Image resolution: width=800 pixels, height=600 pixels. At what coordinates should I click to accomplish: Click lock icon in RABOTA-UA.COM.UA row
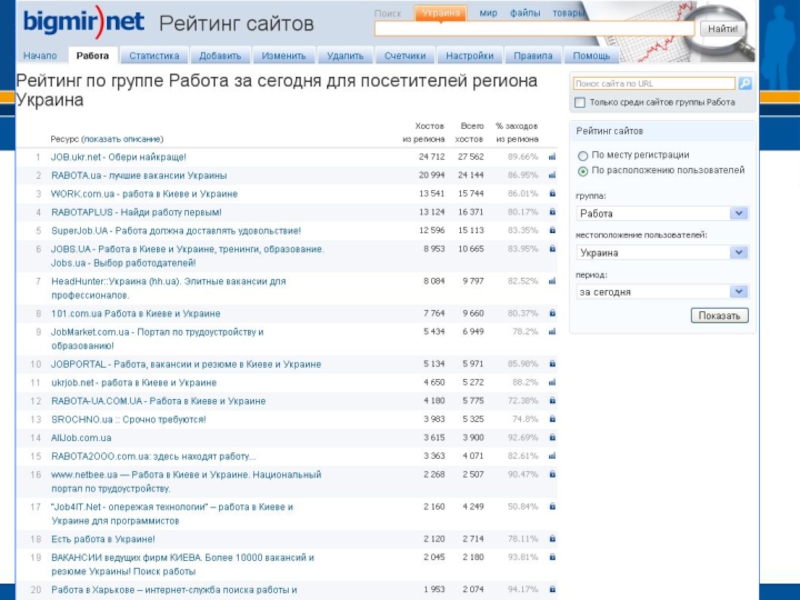552,401
